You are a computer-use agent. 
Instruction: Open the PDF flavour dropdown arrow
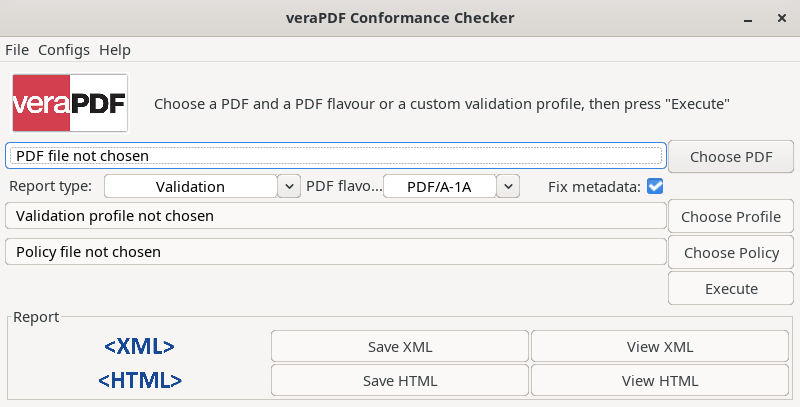[508, 186]
